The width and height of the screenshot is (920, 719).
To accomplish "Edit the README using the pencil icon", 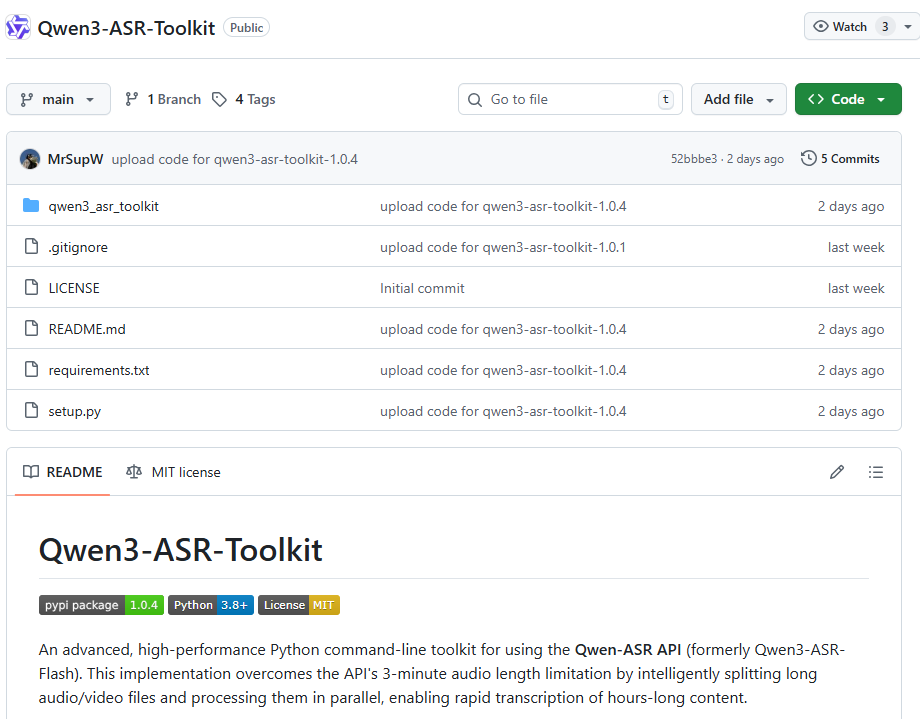I will [x=837, y=472].
